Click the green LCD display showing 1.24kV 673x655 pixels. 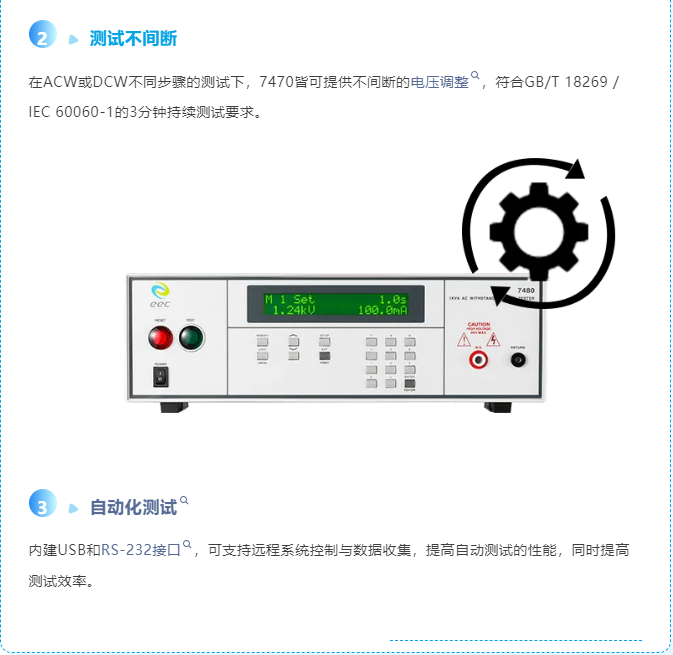(336, 304)
